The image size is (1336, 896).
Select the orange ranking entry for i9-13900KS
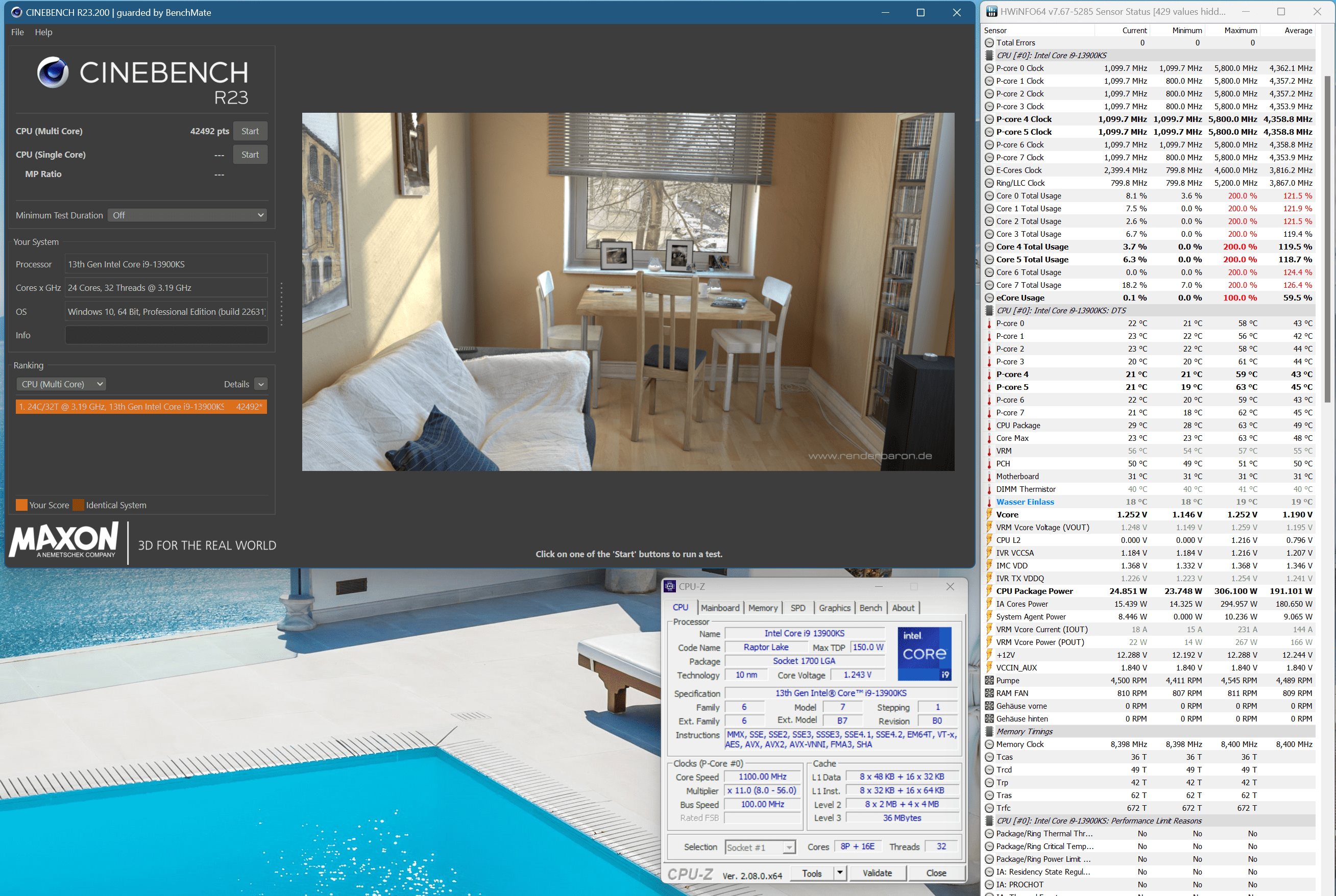pos(141,407)
